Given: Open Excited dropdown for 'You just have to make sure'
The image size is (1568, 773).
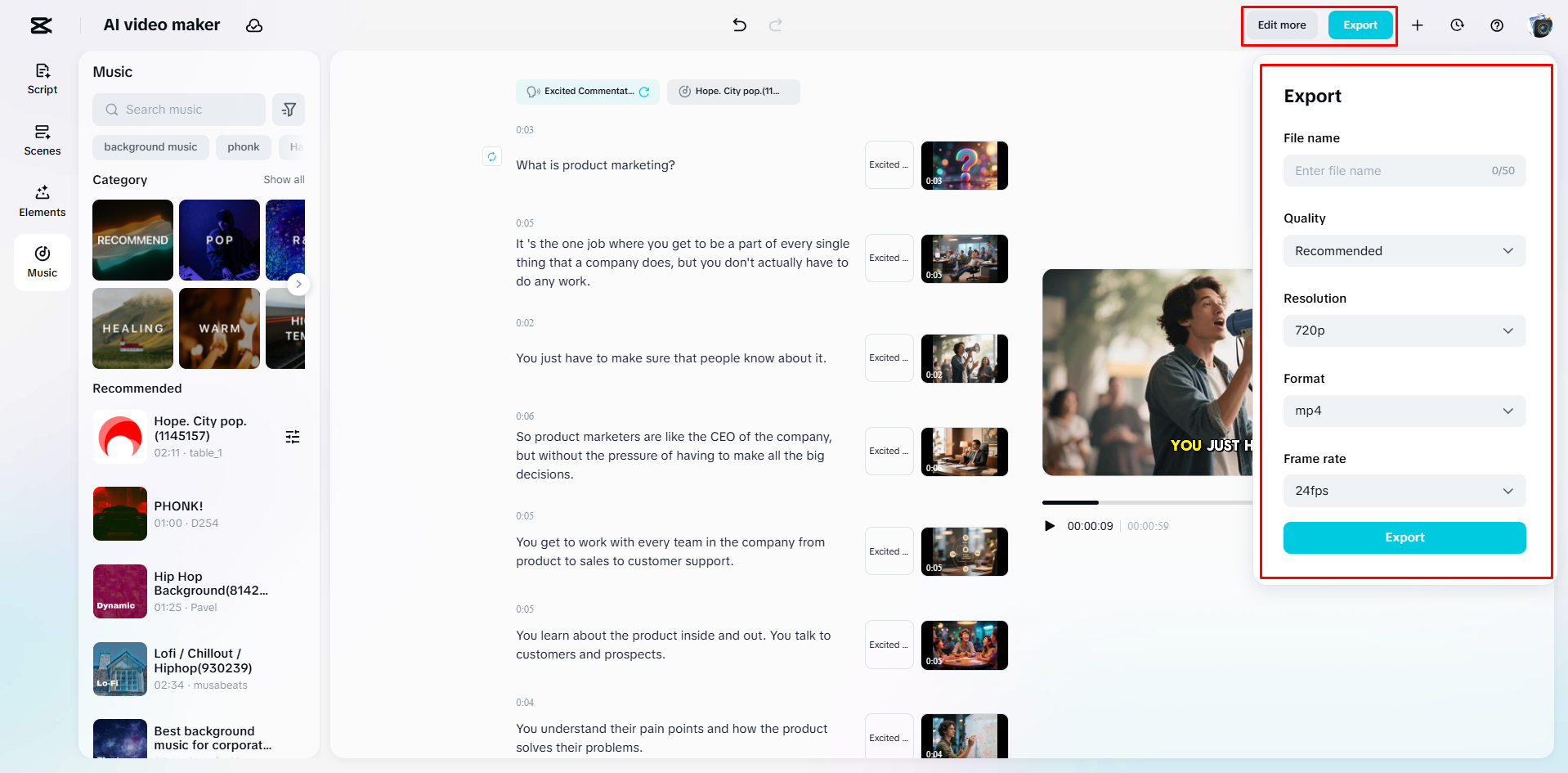Looking at the screenshot, I should coord(889,358).
